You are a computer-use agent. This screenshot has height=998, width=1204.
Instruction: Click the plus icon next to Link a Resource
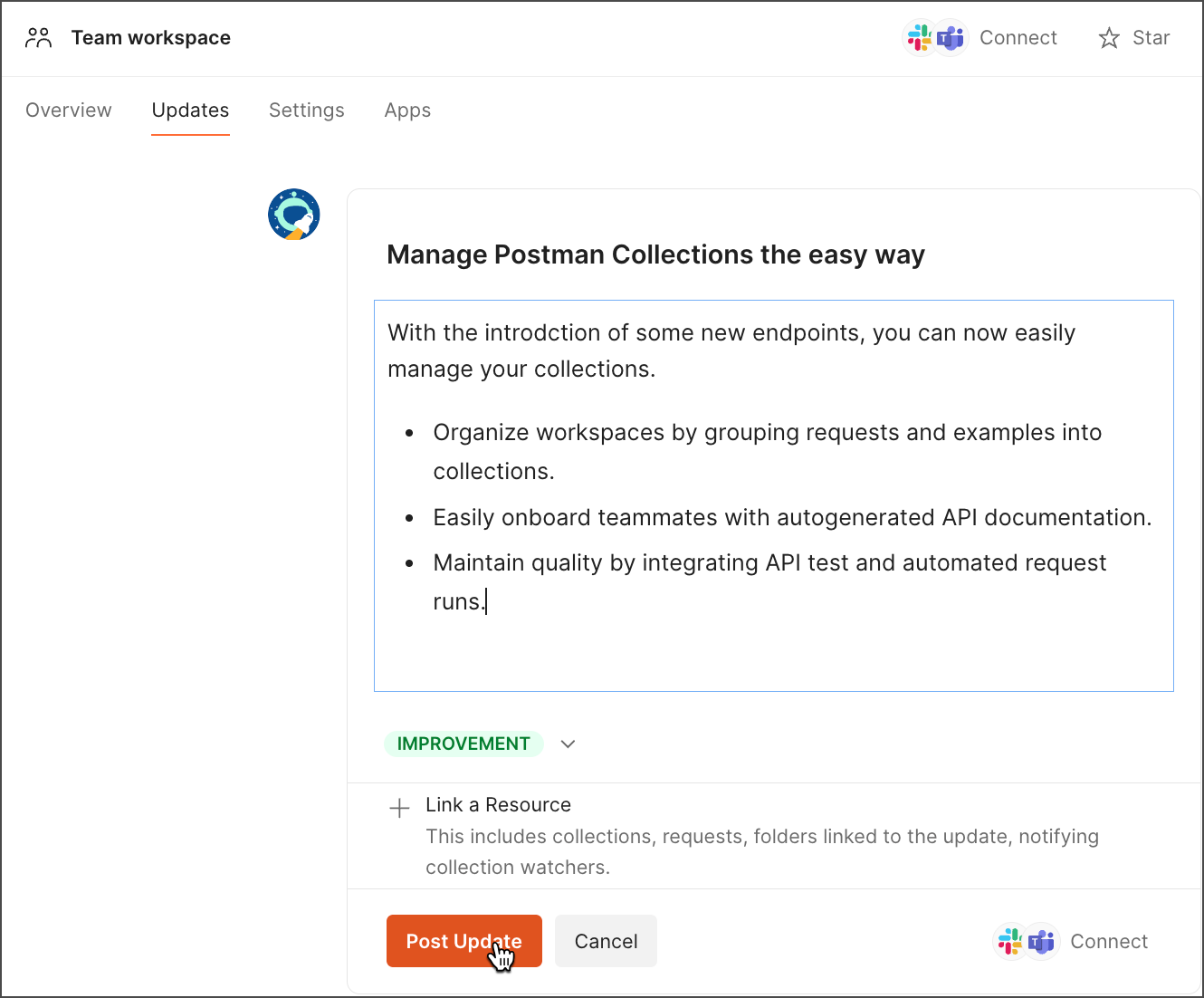[399, 807]
